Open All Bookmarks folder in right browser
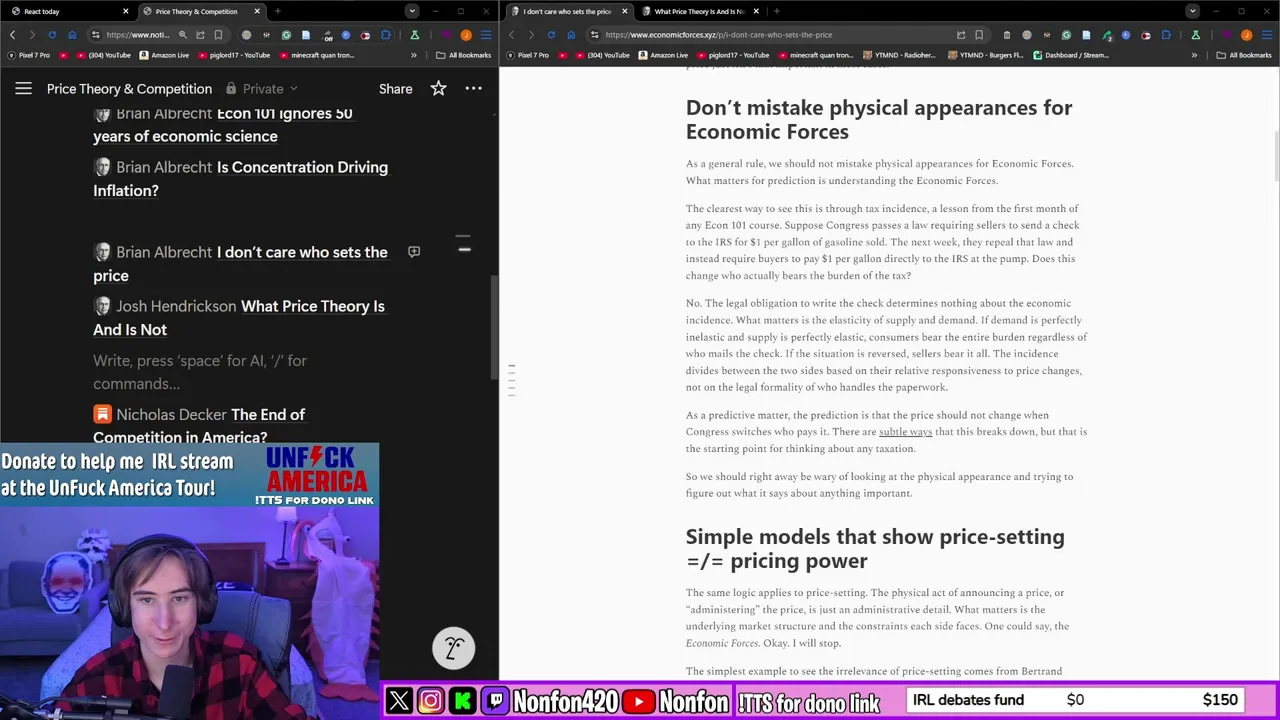Screen dimensions: 1280x720 point(1243,55)
